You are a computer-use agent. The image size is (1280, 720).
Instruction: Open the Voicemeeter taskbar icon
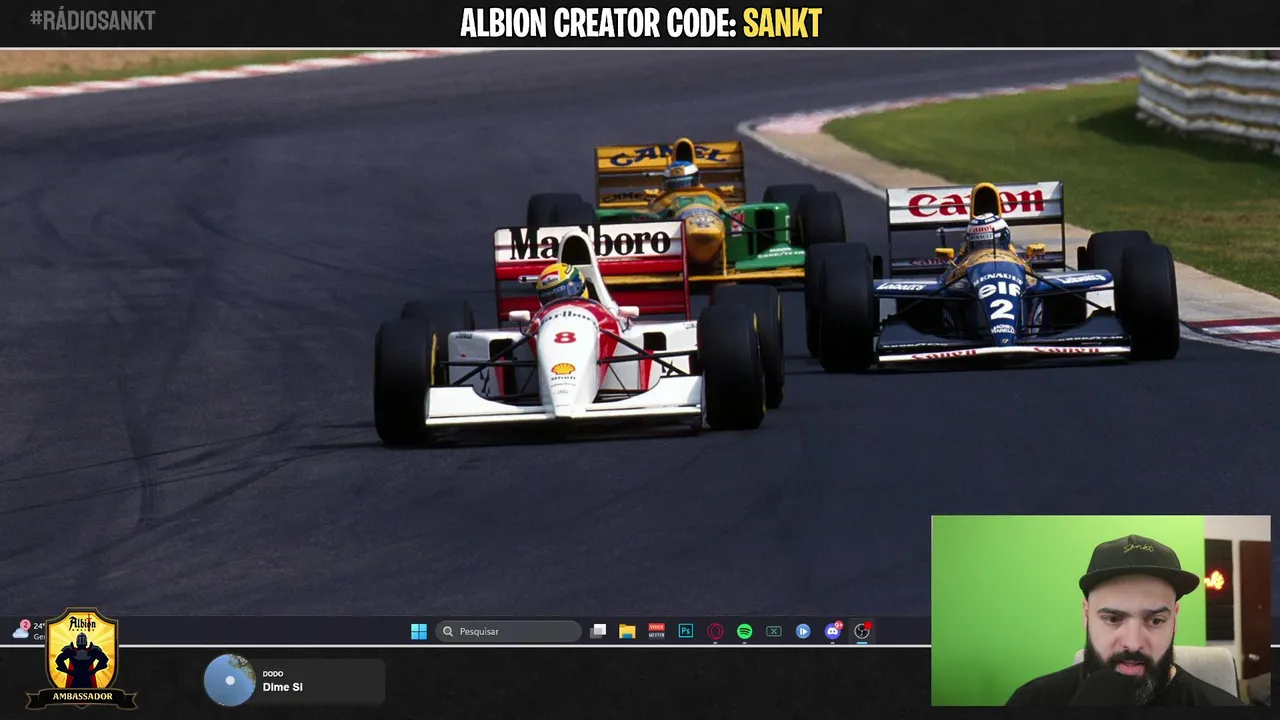pos(656,631)
